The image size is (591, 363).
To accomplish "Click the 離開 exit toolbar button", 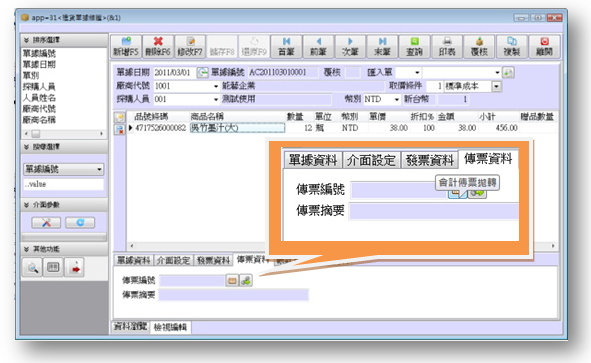I will (544, 47).
